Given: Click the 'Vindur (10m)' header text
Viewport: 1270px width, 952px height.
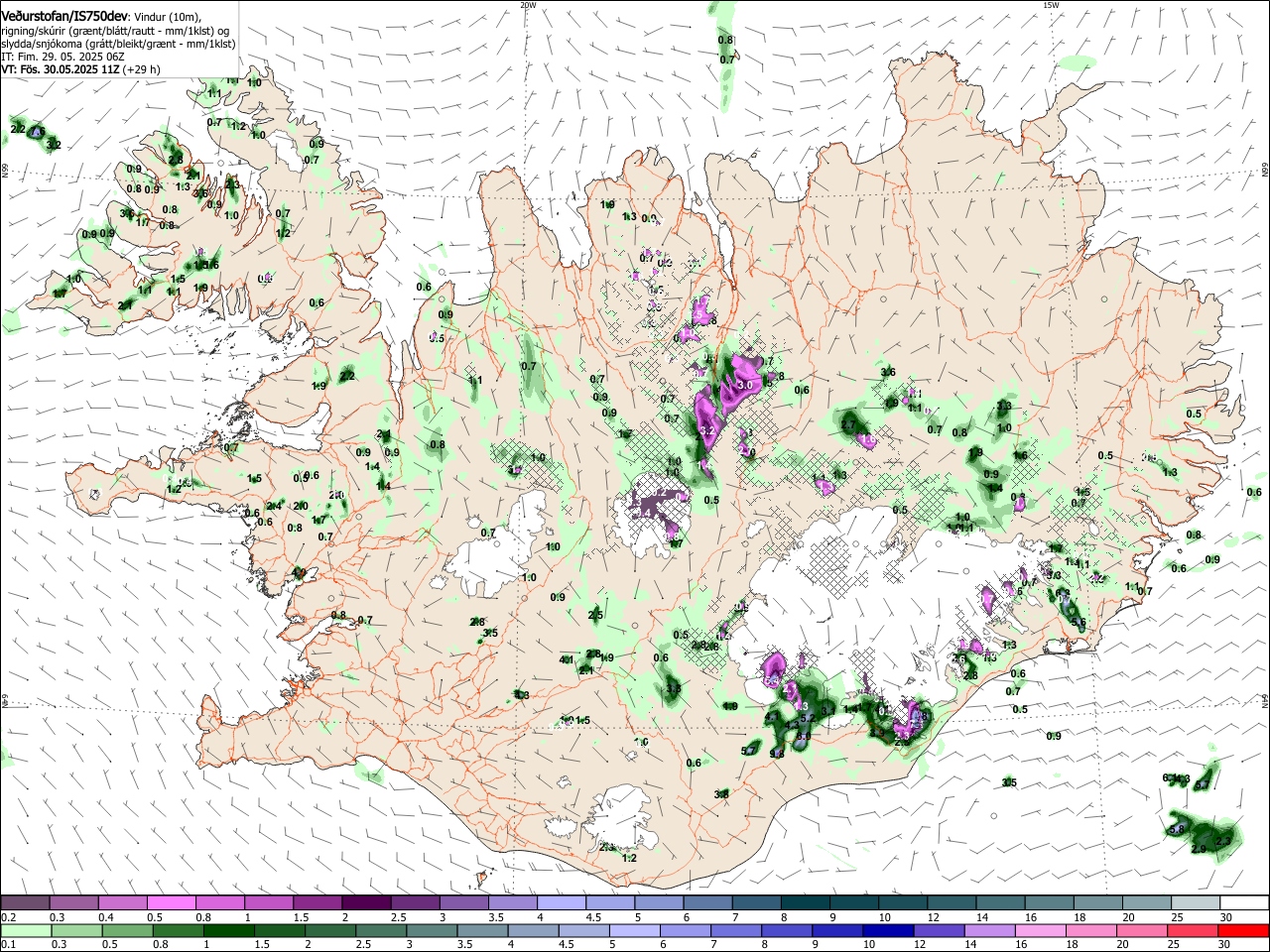Looking at the screenshot, I should 167,17.
